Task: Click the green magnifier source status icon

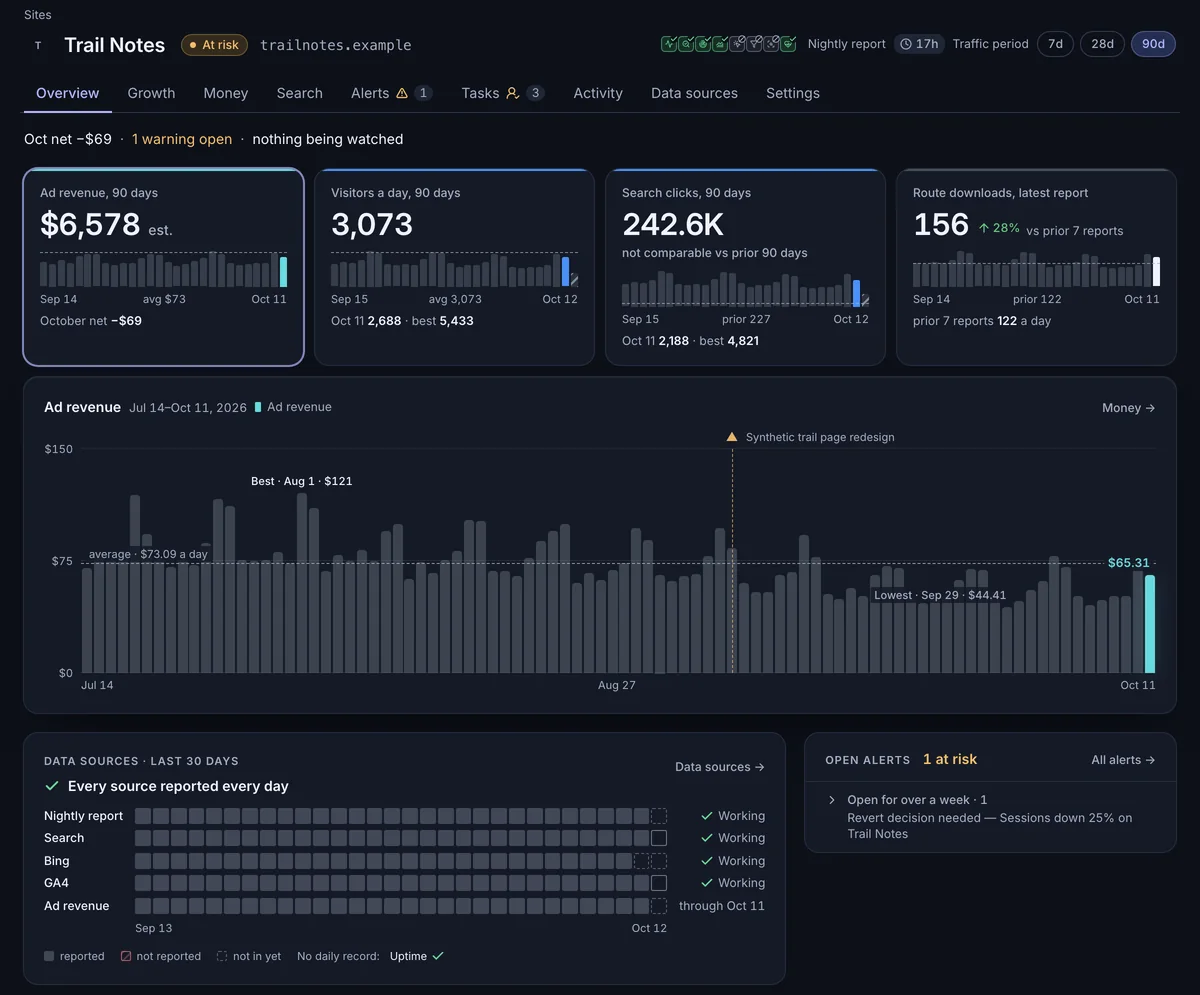Action: 686,44
